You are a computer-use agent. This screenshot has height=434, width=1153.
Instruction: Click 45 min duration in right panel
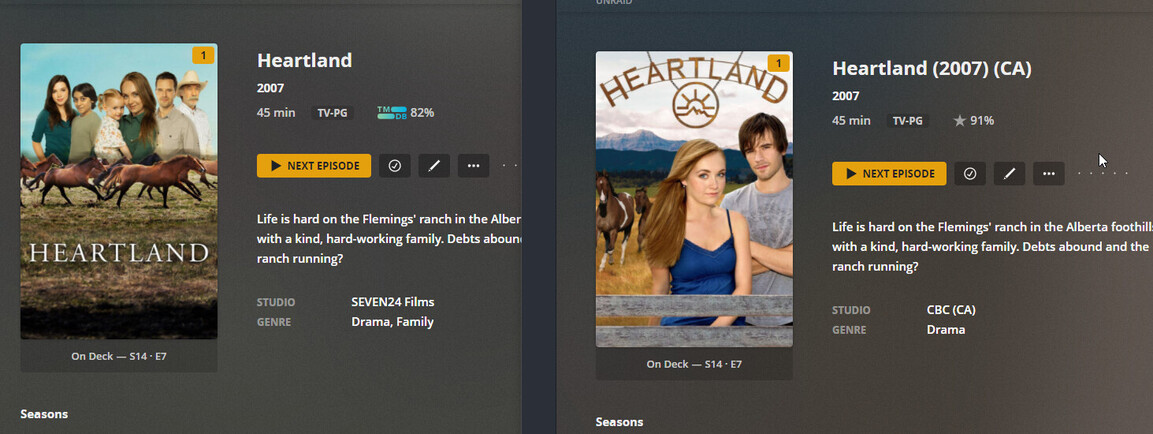851,121
